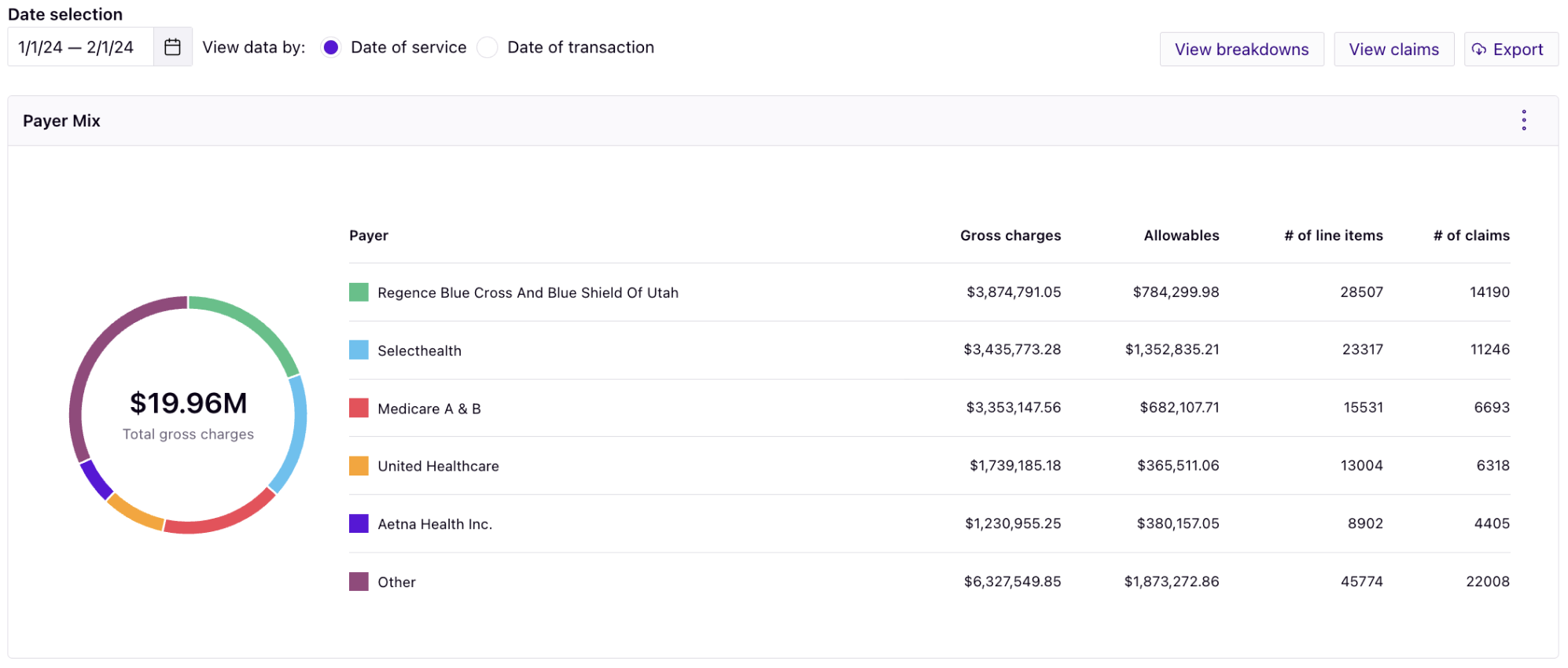Select the Selecthealth payer name

tap(419, 351)
